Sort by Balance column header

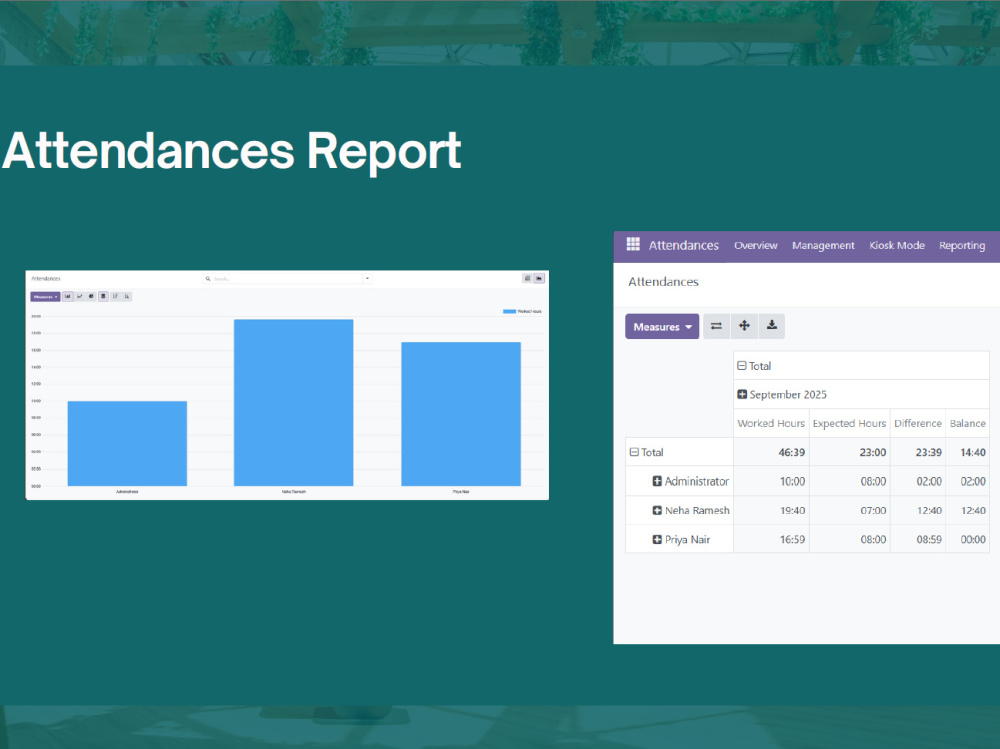click(x=967, y=423)
